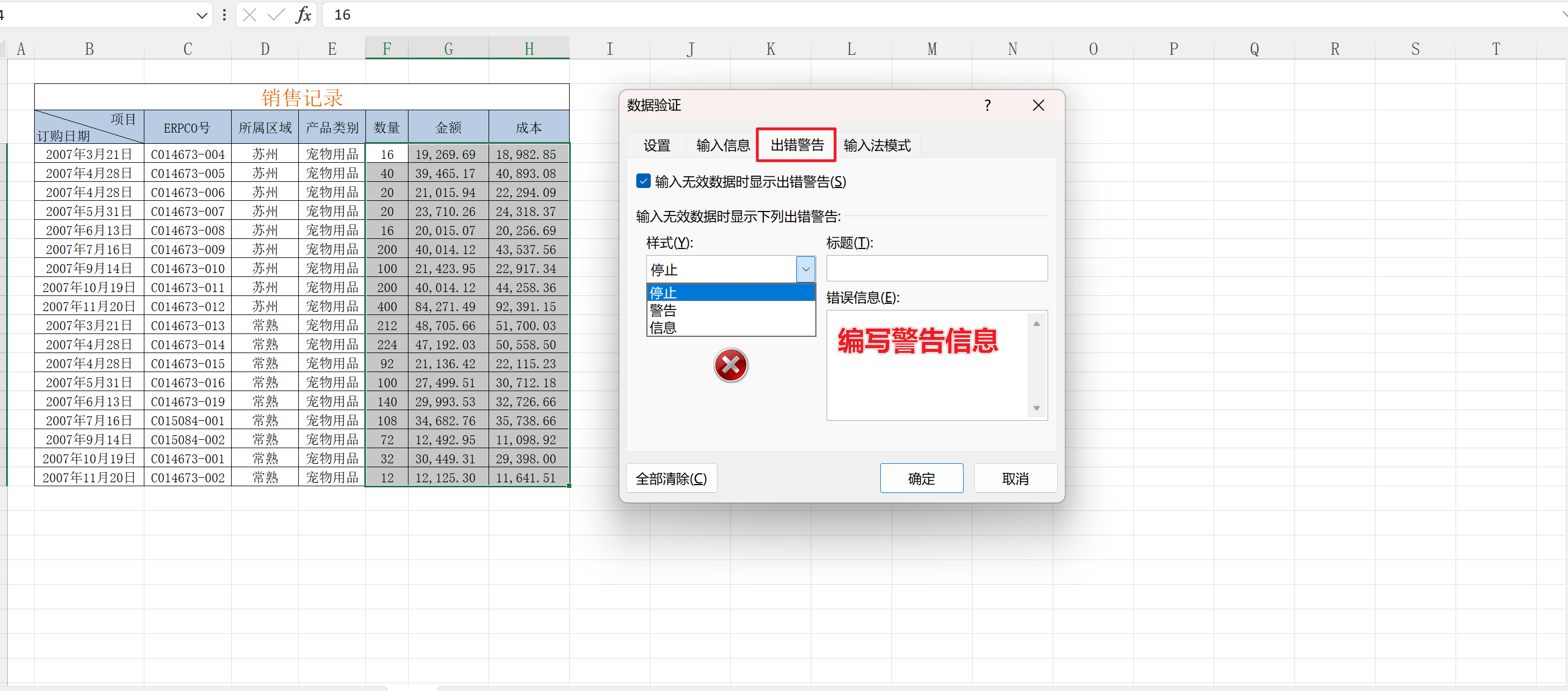Click into the 错误信息 text area
This screenshot has height=691, width=1568.
click(x=927, y=365)
